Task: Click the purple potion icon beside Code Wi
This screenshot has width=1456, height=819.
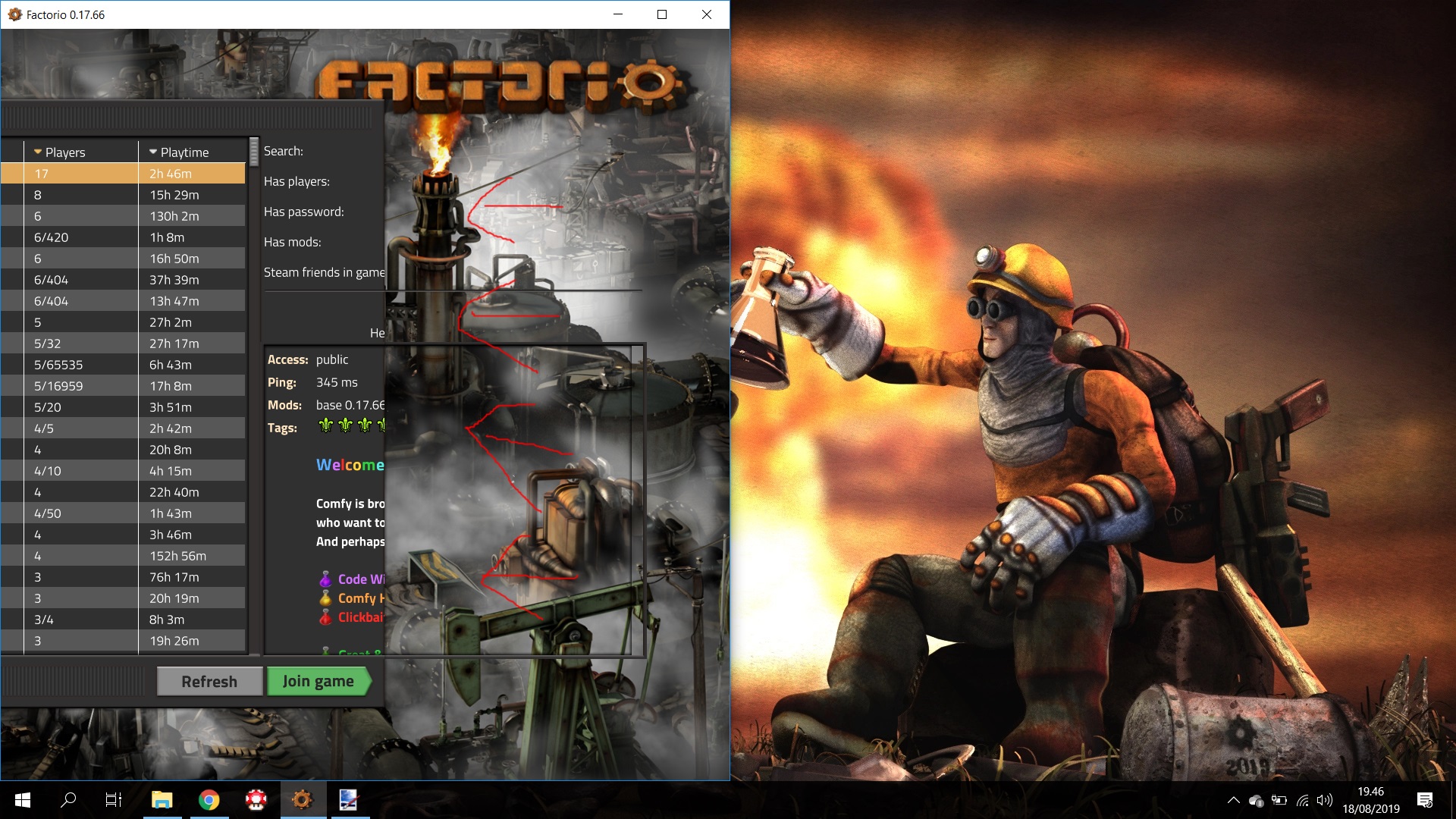Action: click(x=325, y=579)
